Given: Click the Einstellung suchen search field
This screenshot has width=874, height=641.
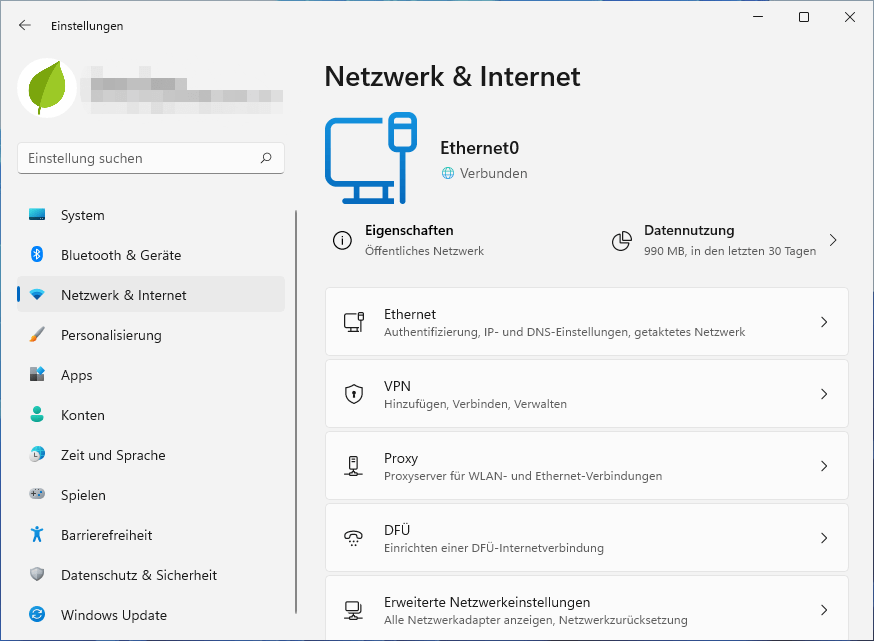Looking at the screenshot, I should [x=140, y=158].
